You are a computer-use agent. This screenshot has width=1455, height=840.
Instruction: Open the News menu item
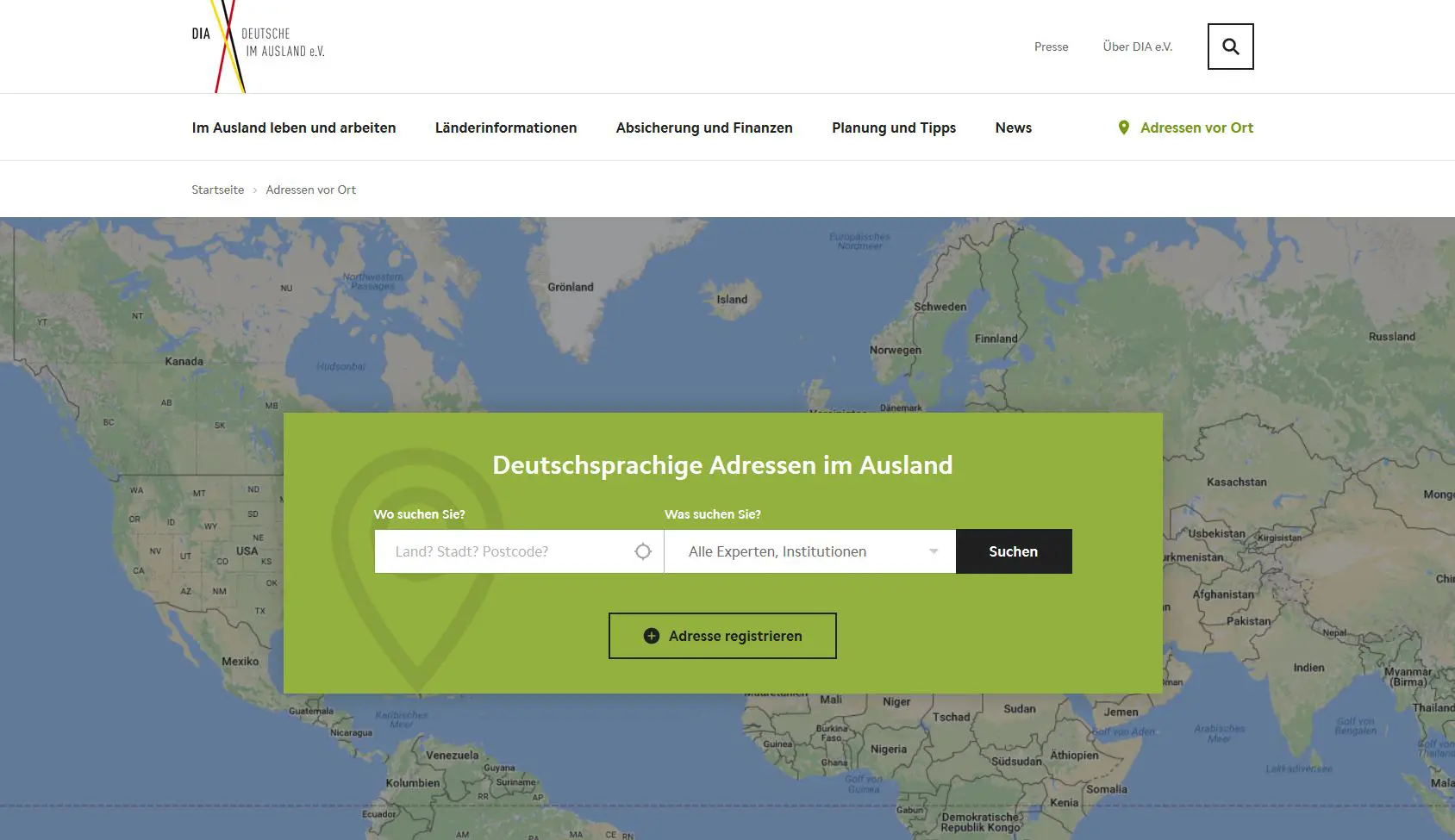pyautogui.click(x=1013, y=128)
